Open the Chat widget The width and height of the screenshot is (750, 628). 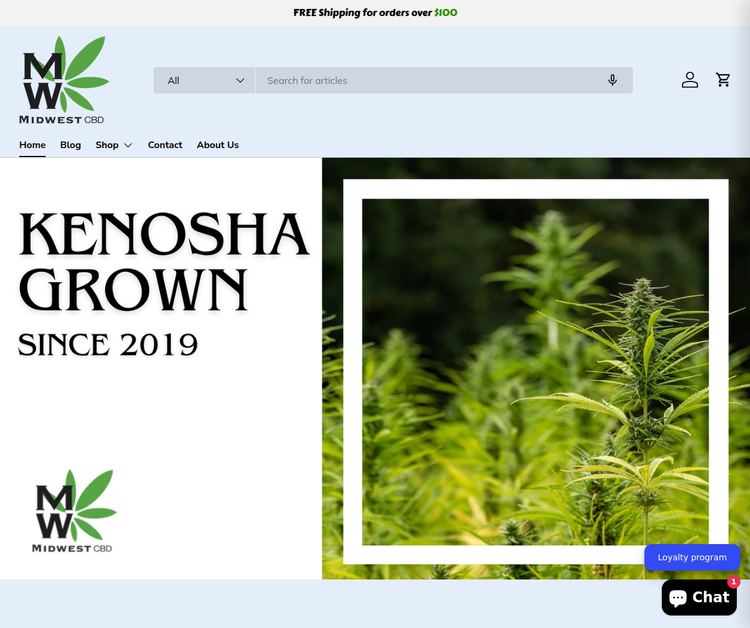point(699,597)
